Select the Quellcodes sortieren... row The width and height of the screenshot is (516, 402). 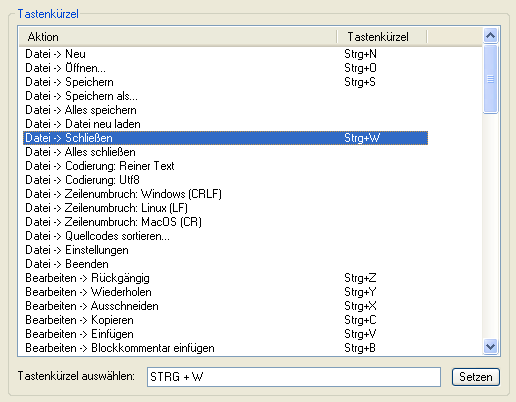pyautogui.click(x=225, y=236)
